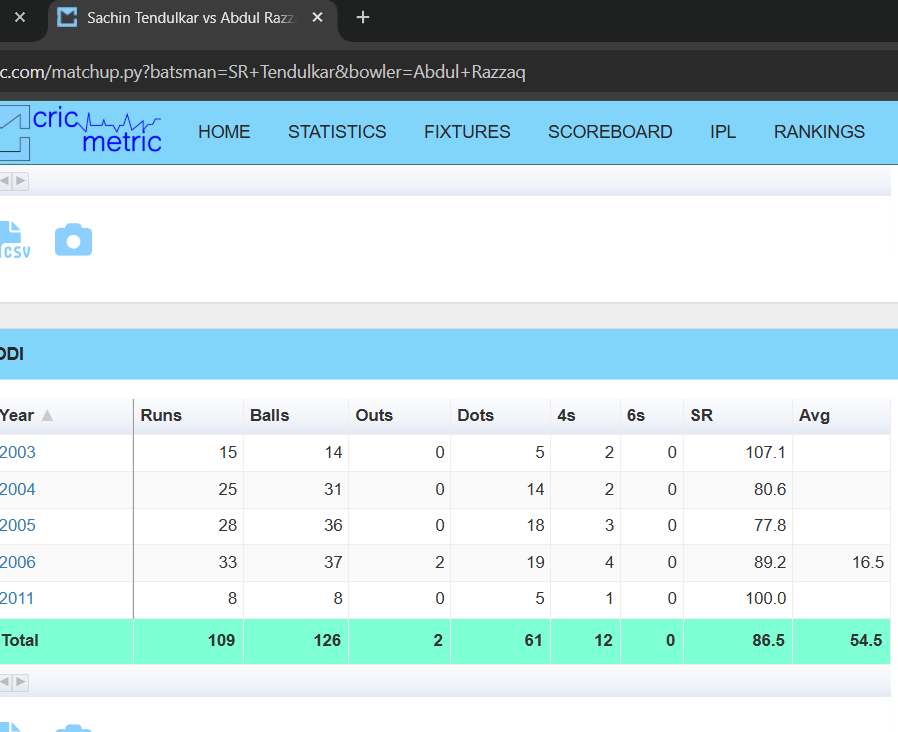Image resolution: width=898 pixels, height=732 pixels.
Task: Open IPL menu
Action: pos(723,132)
